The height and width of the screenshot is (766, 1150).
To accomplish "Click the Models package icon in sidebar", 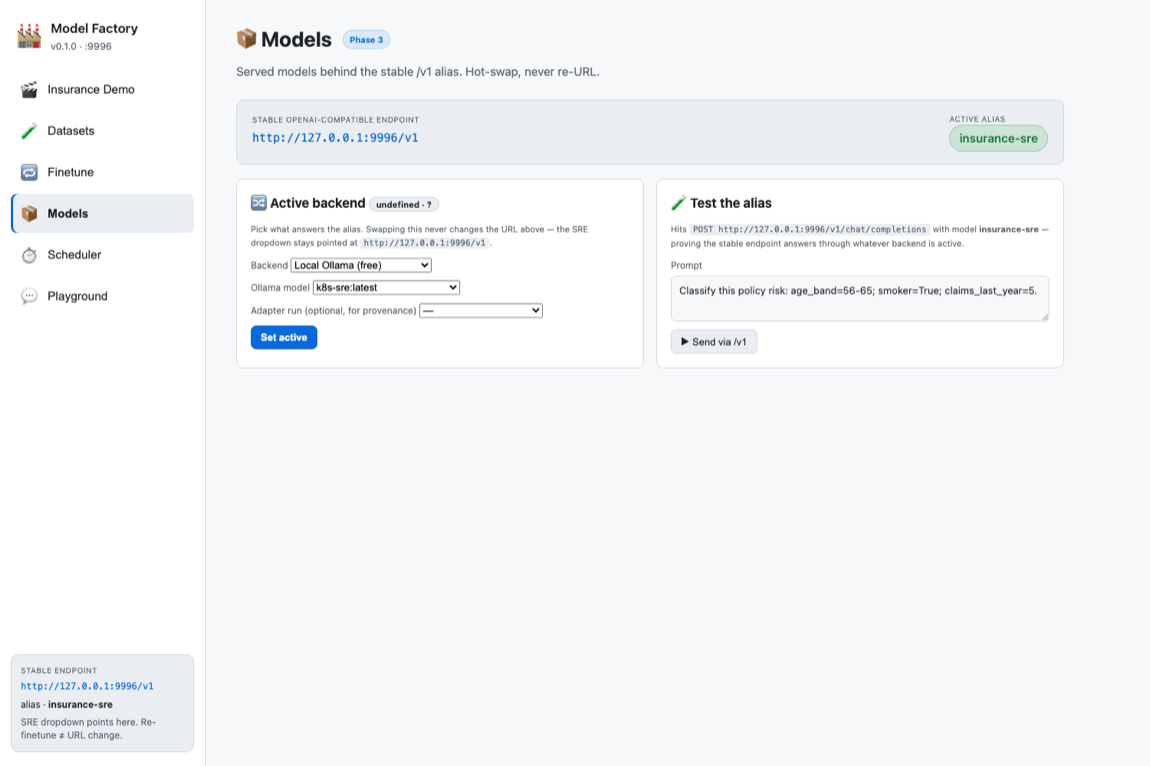I will 29,214.
